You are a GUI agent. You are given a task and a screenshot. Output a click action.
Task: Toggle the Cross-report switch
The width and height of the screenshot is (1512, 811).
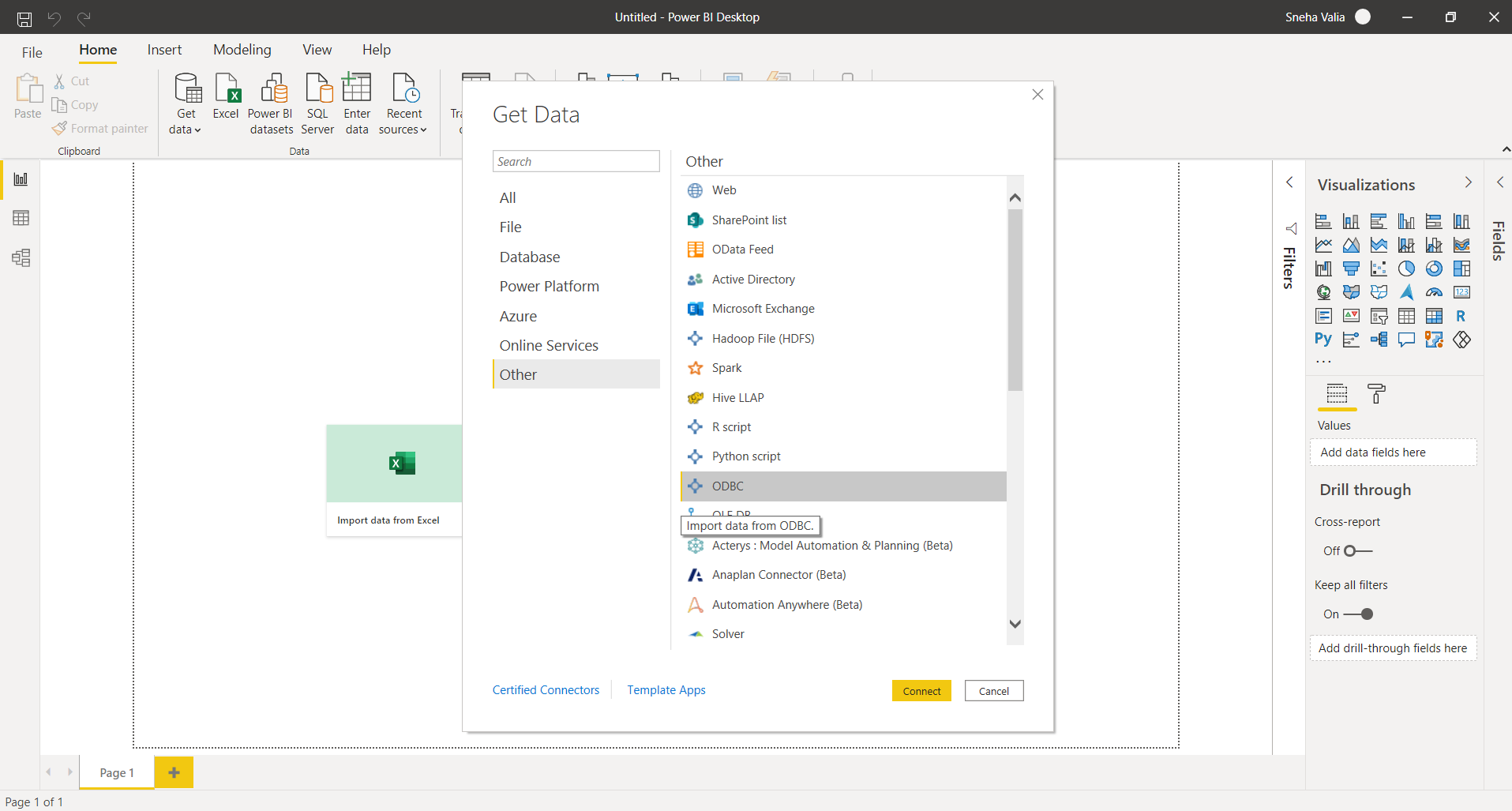coord(1358,550)
